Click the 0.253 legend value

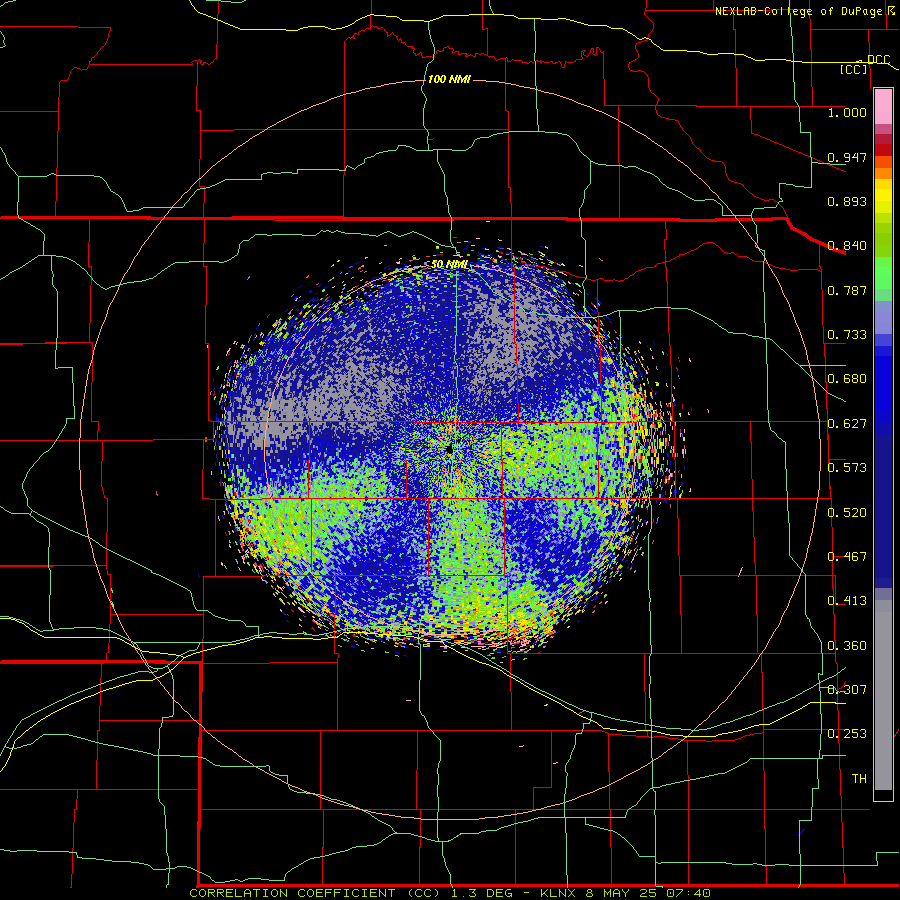click(847, 734)
